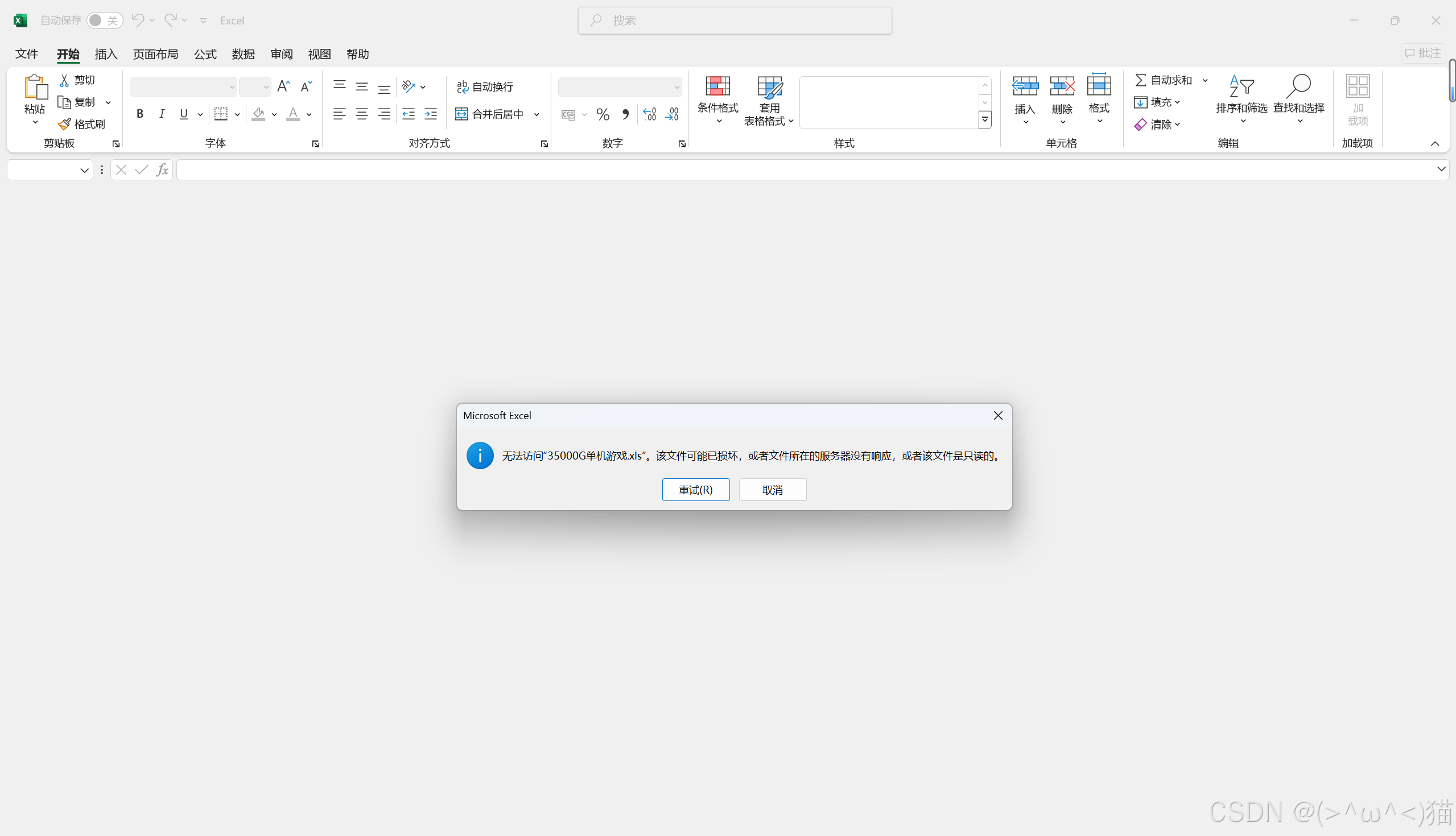This screenshot has height=836, width=1456.
Task: Click the font color A swatch
Action: click(x=293, y=114)
